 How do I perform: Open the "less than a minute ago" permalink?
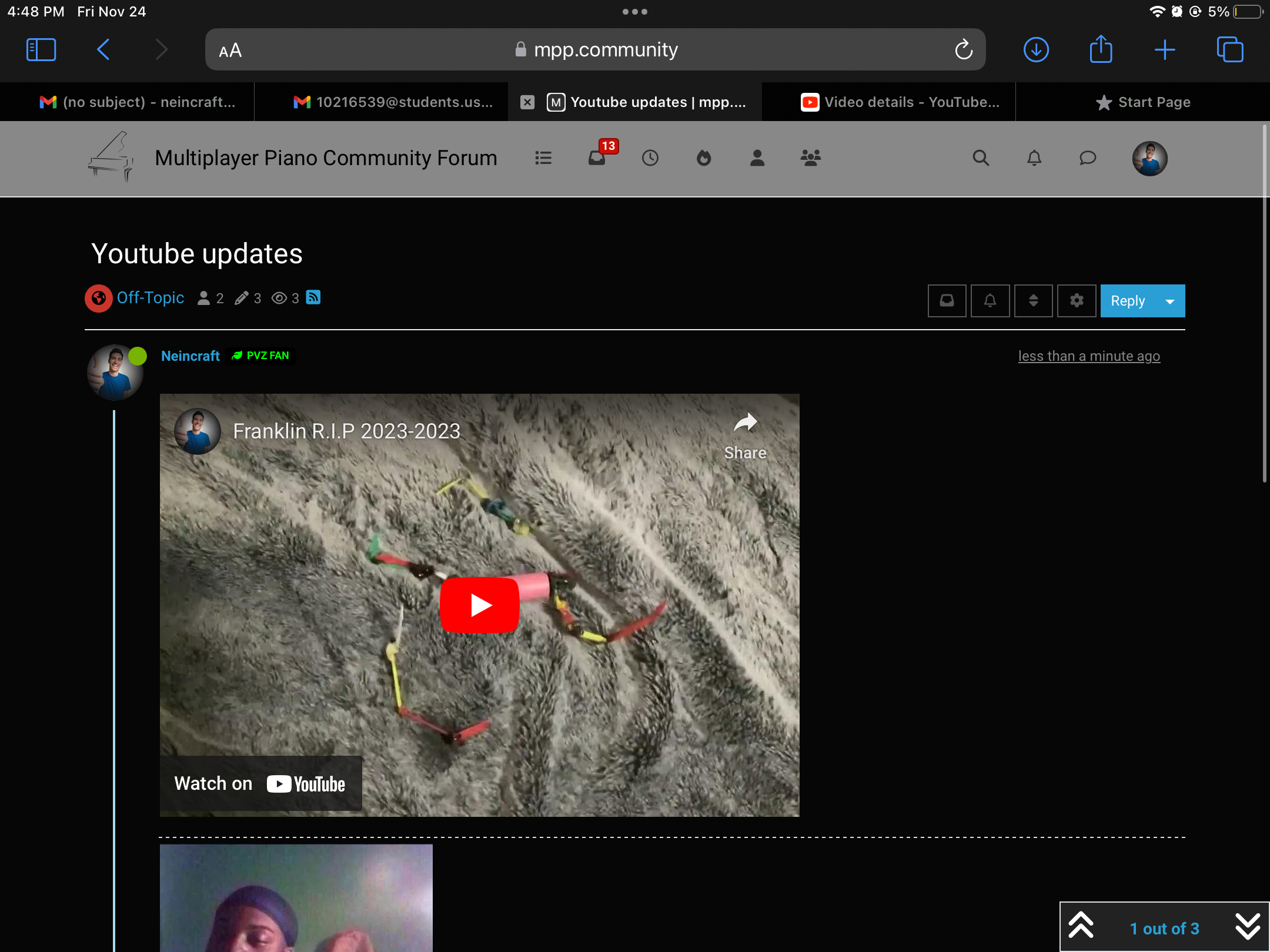1089,356
